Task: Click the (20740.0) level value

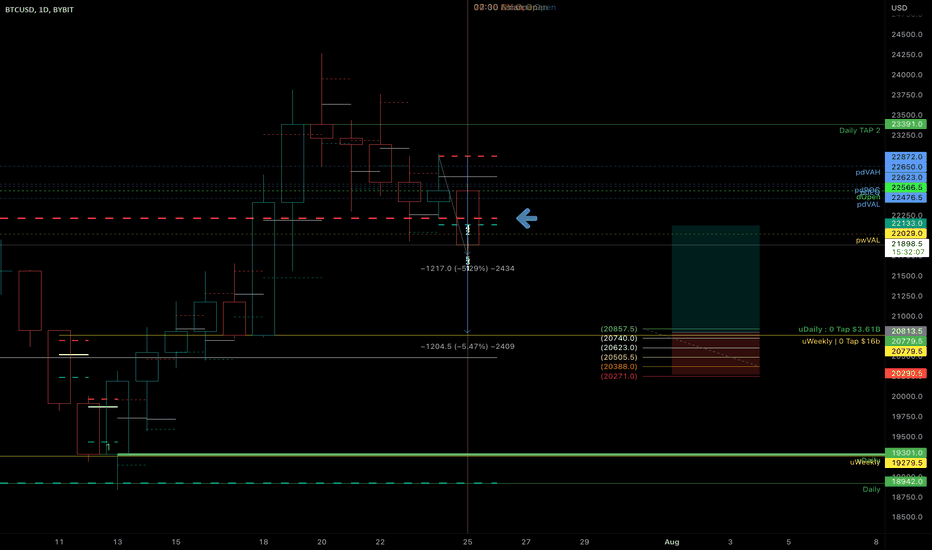Action: click(619, 338)
